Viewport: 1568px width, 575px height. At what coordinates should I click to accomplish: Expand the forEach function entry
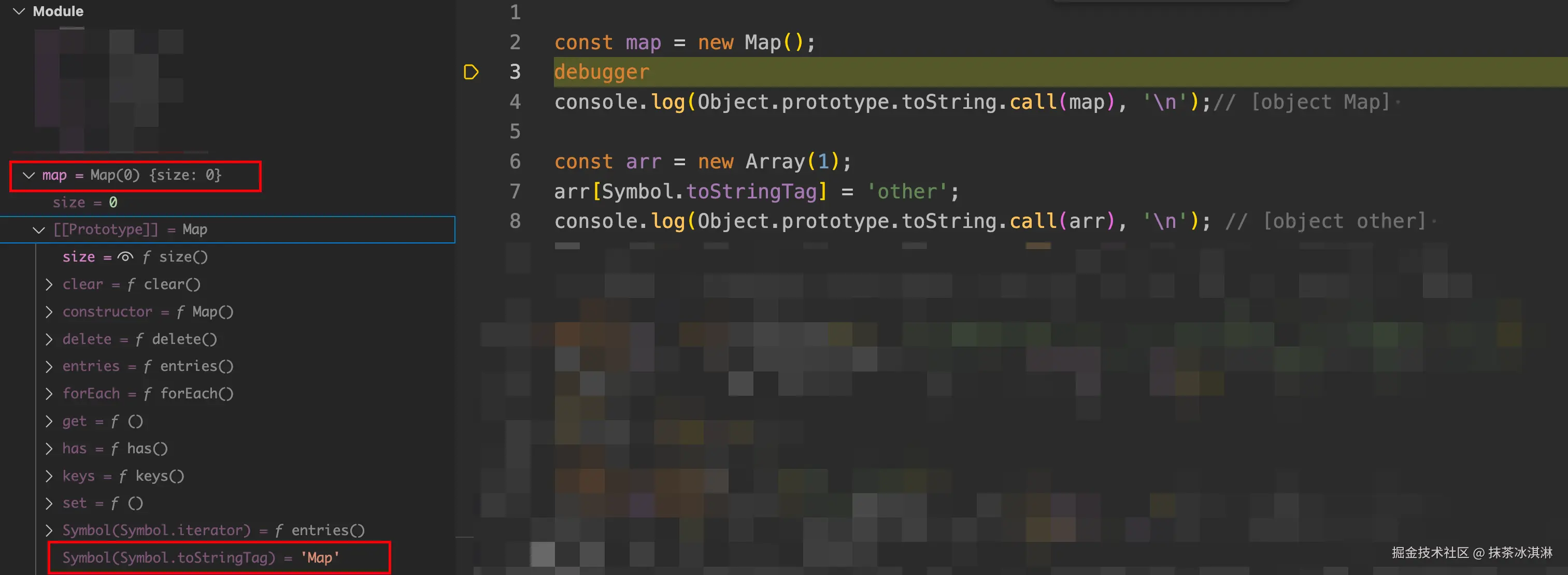click(49, 394)
